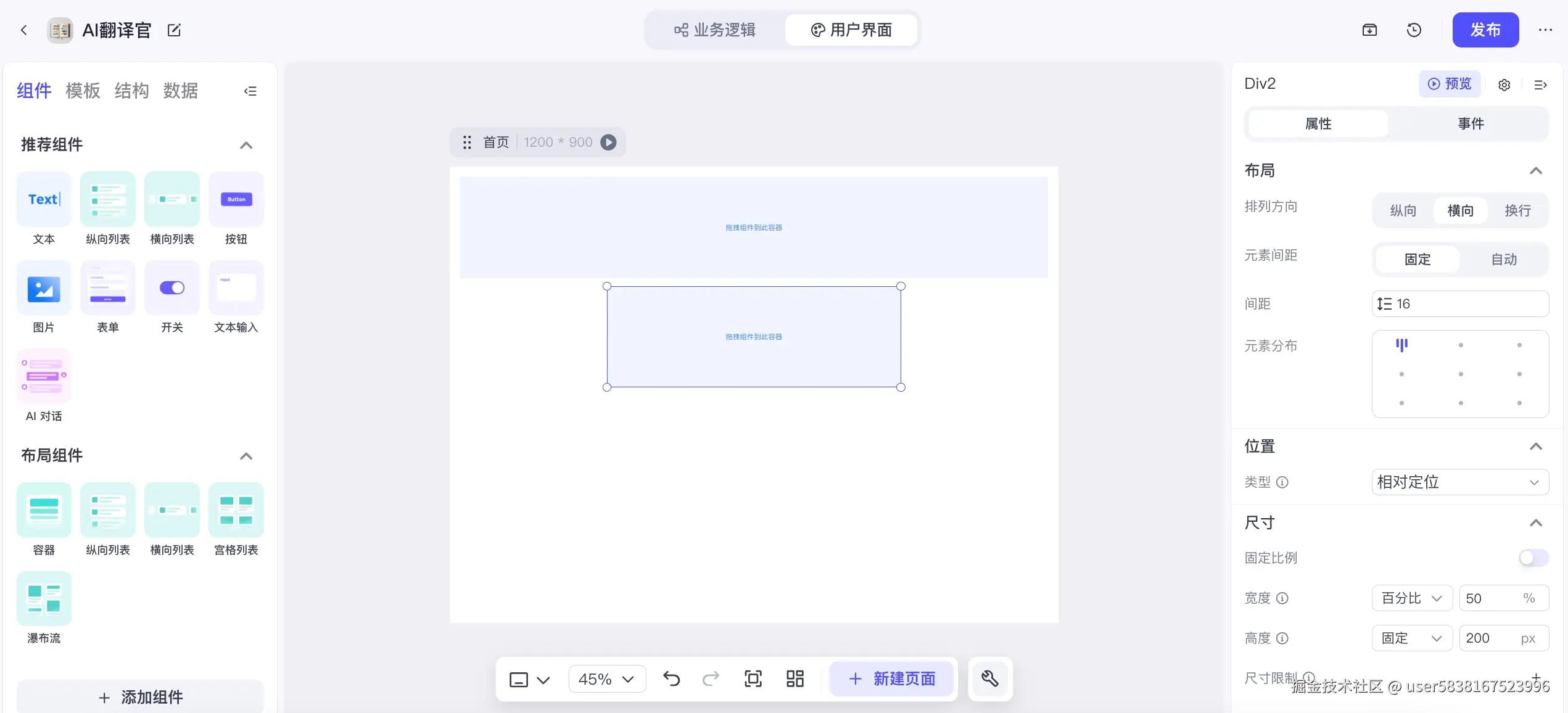Switch to the 用户界面 tab
Image resolution: width=1568 pixels, height=713 pixels.
[851, 30]
